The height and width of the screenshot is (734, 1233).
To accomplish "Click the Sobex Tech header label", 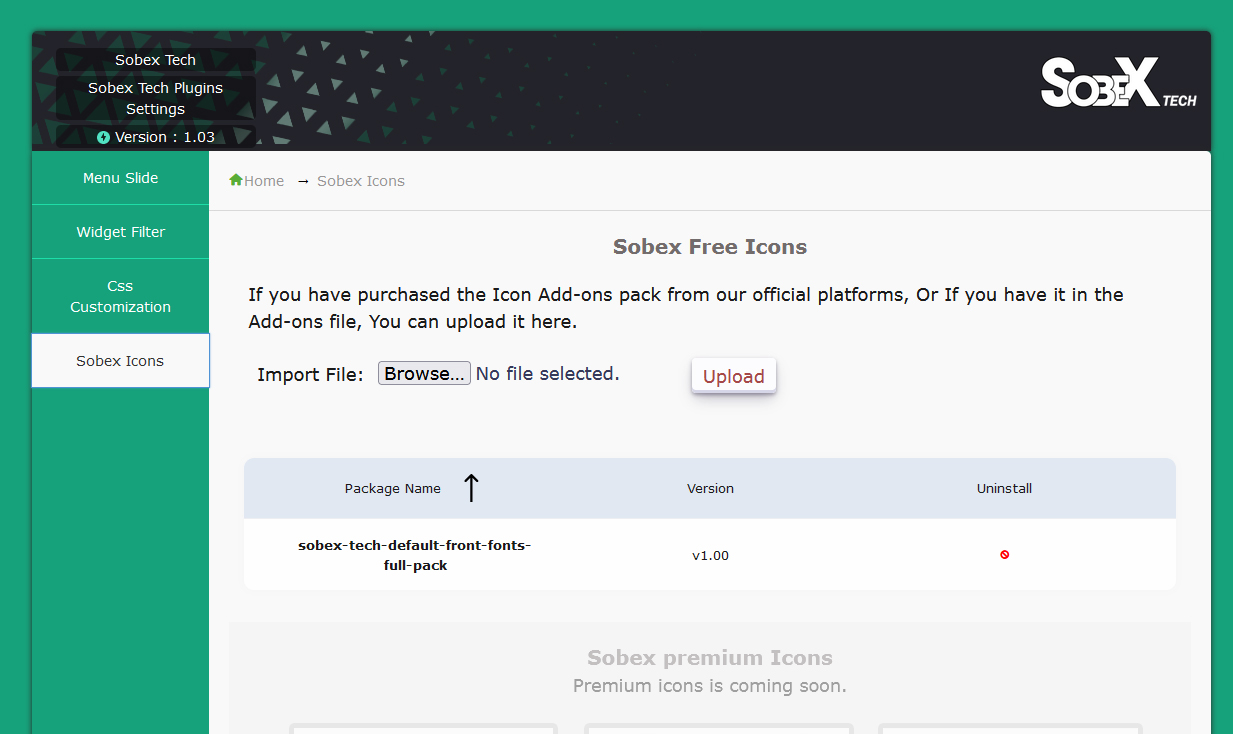I will (156, 60).
